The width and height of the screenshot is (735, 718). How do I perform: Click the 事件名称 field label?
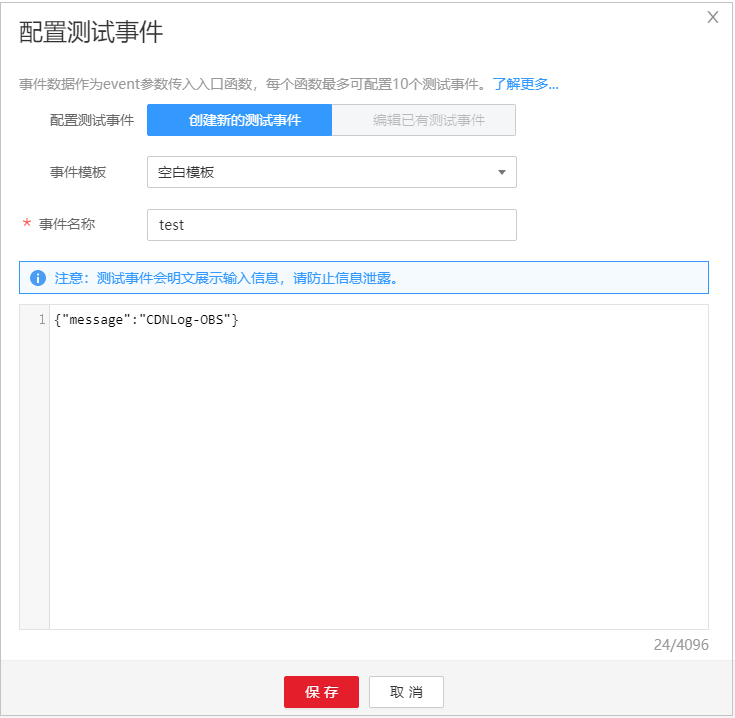click(67, 224)
